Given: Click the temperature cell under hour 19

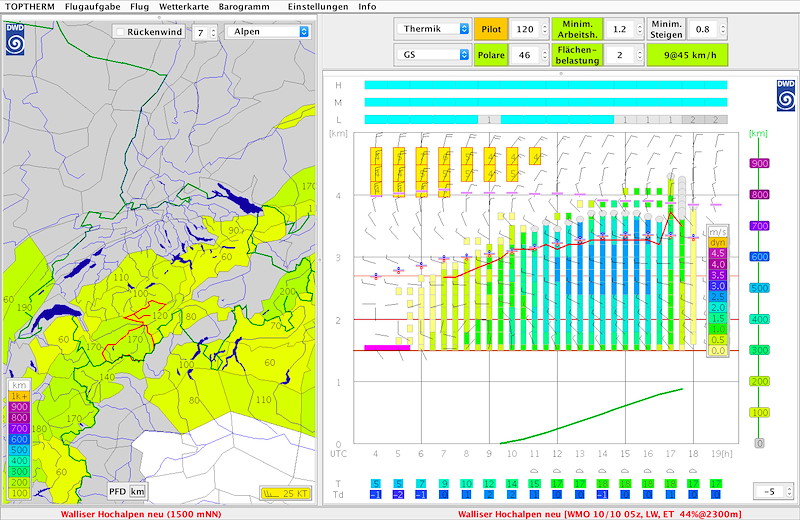Looking at the screenshot, I should pyautogui.click(x=716, y=483).
